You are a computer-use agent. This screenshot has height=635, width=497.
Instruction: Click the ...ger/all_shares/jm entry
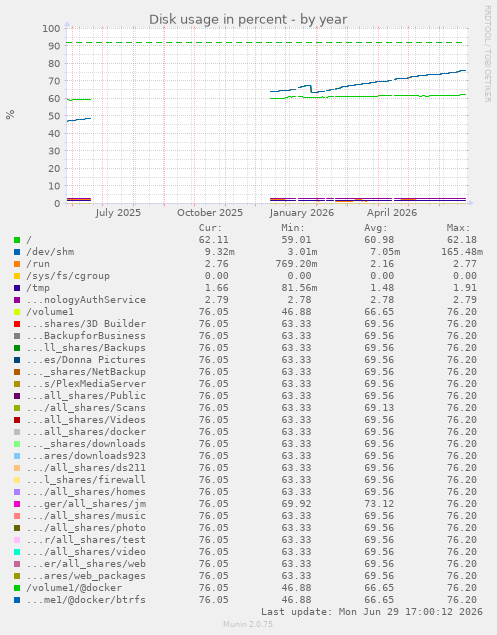(86, 504)
